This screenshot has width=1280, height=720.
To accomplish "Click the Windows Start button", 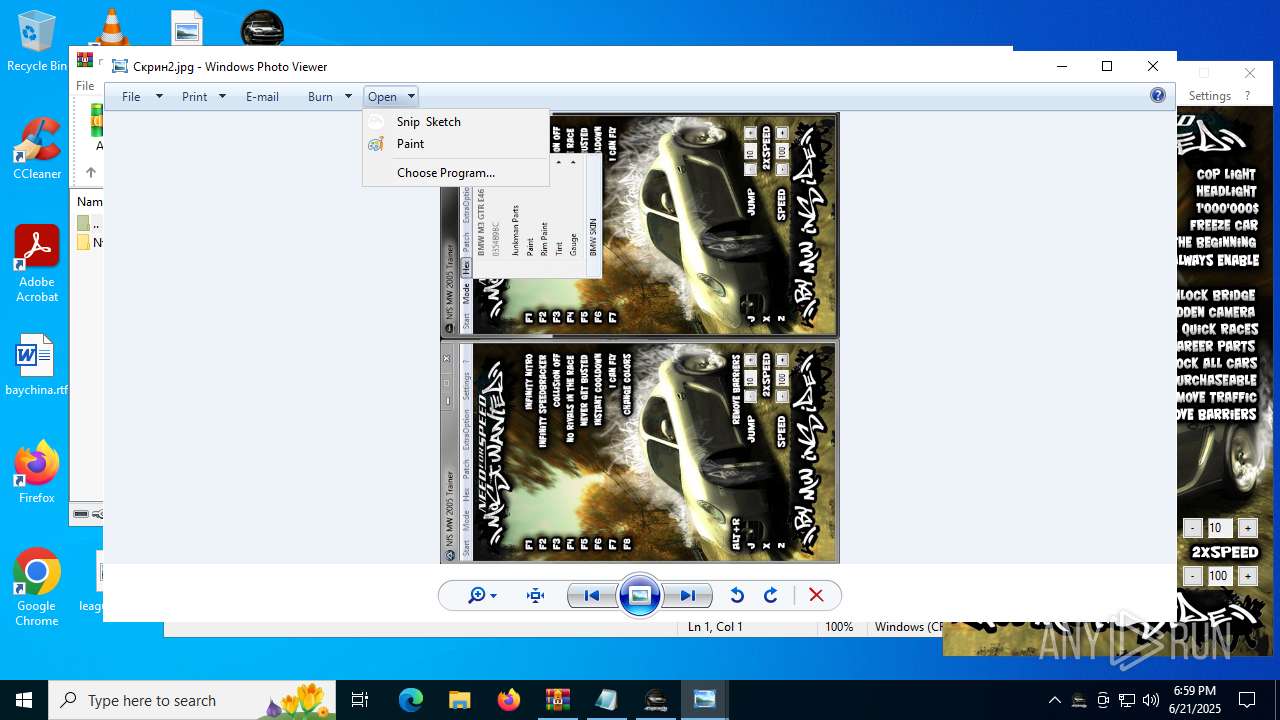I will (24, 700).
